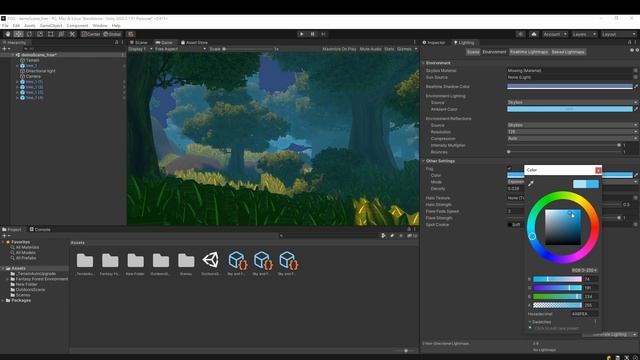The height and width of the screenshot is (360, 640).
Task: Open the Realtime Lightmaps lighting tab
Action: tap(529, 52)
